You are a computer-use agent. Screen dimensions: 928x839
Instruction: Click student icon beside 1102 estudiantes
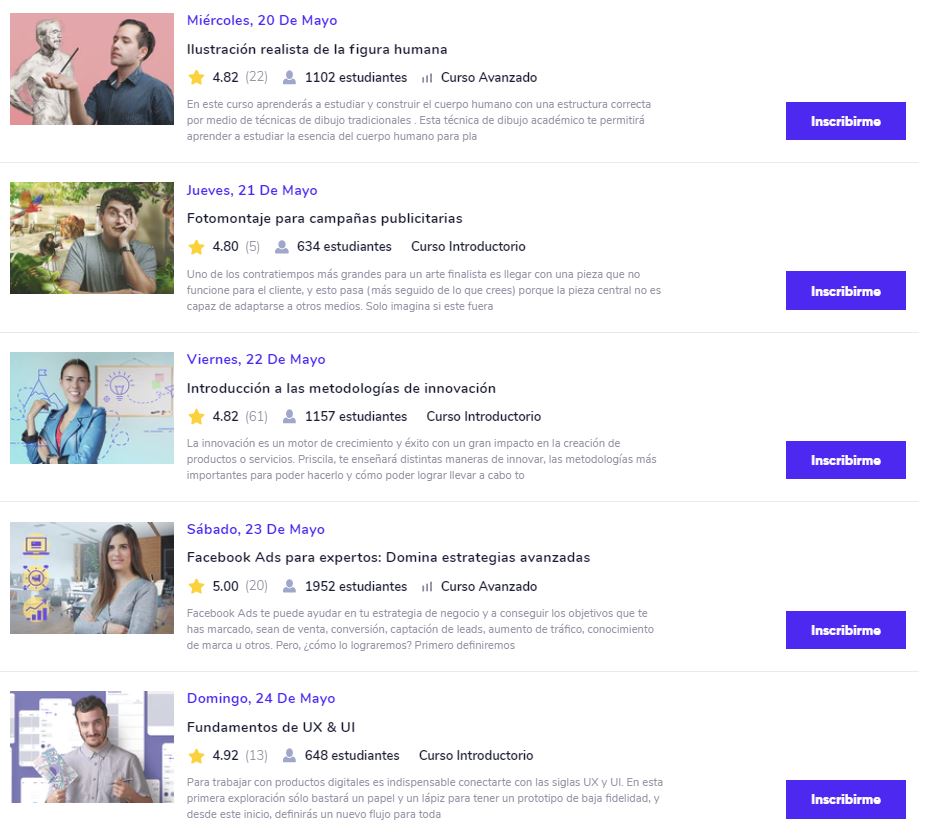pyautogui.click(x=289, y=78)
